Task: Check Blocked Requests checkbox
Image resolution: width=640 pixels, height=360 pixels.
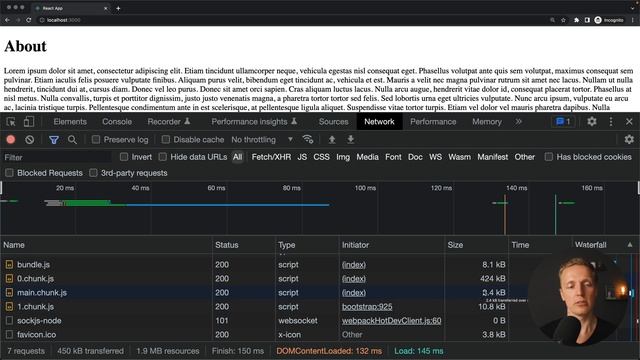Action: tap(9, 173)
